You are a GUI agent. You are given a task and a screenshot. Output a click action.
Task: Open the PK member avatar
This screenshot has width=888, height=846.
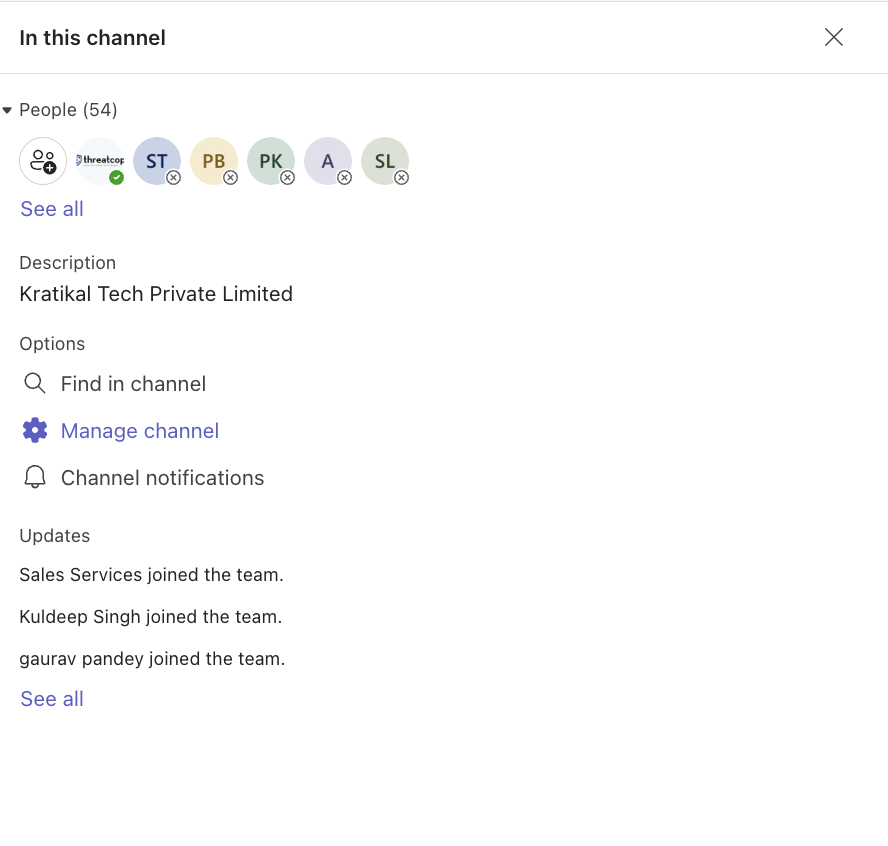click(271, 161)
